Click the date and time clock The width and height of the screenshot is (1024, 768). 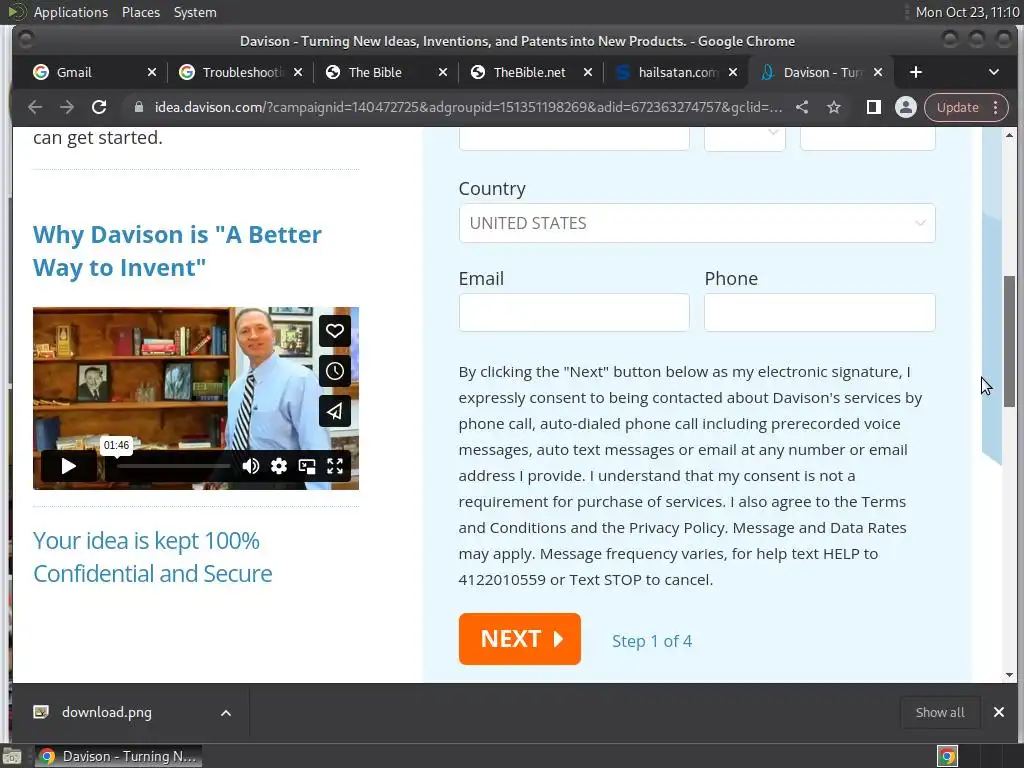click(967, 12)
